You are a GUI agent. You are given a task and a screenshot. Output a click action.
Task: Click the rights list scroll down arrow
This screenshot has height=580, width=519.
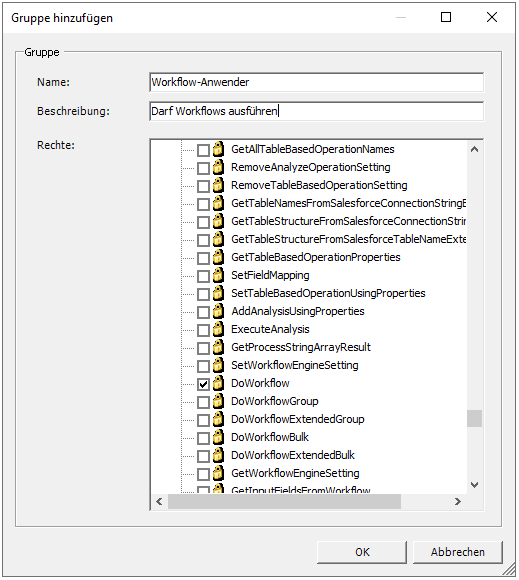point(475,485)
